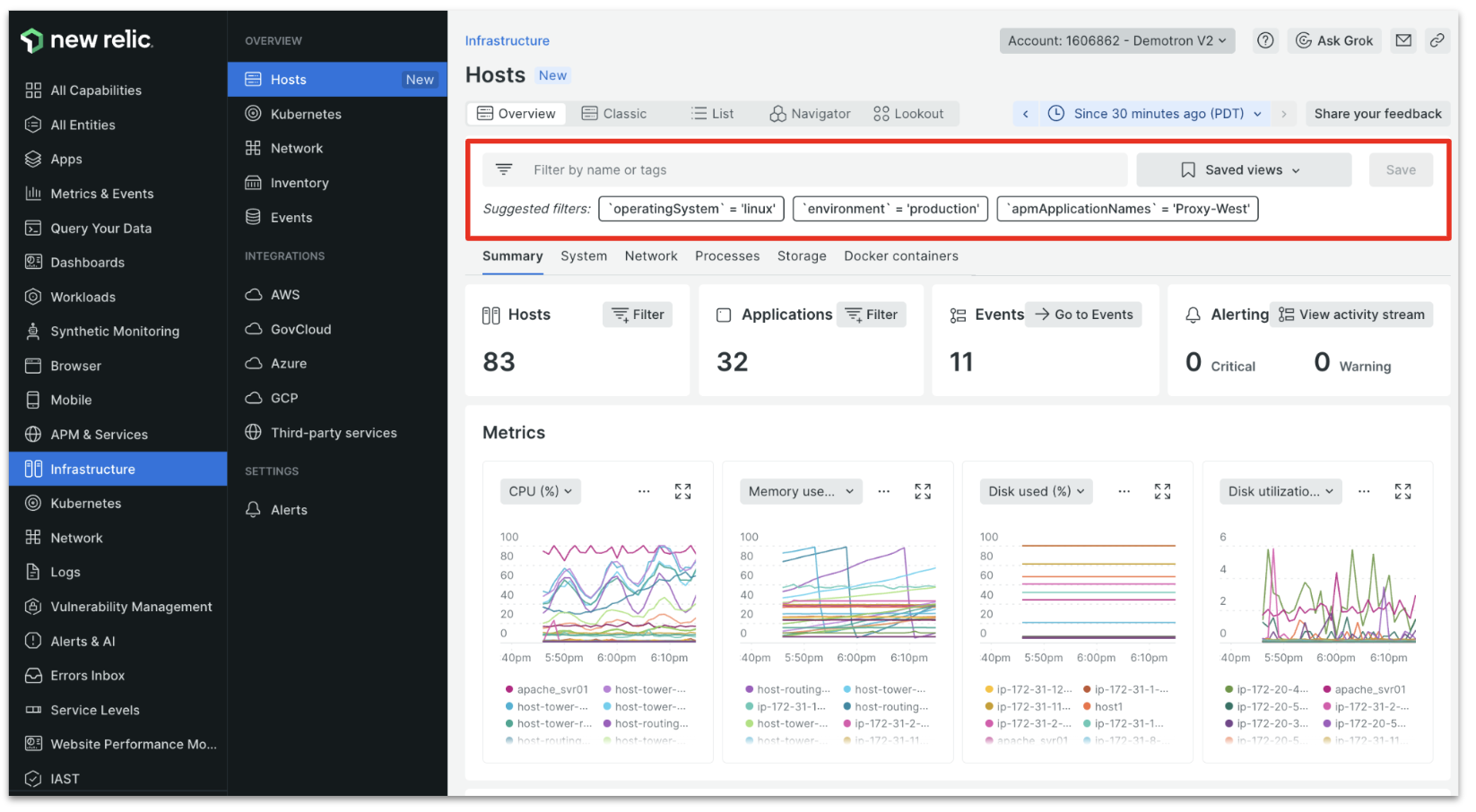1476x812 pixels.
Task: Select Hosts in the Overview menu
Action: pyautogui.click(x=337, y=80)
